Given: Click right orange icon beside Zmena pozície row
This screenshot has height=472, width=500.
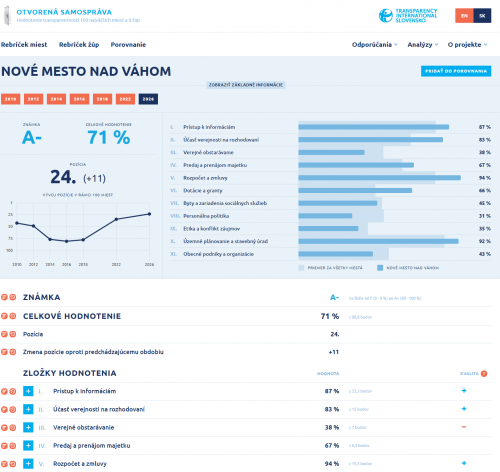Looking at the screenshot, I should 13,352.
